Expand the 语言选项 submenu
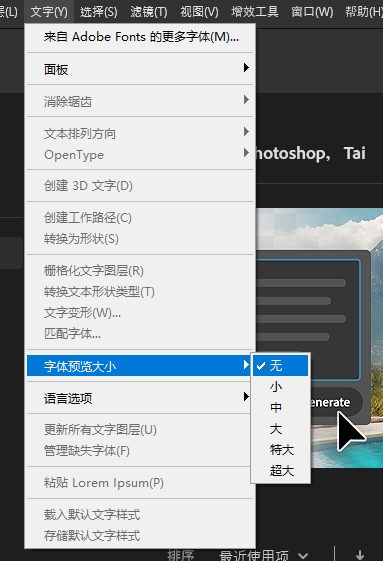383x561 pixels. coord(140,398)
